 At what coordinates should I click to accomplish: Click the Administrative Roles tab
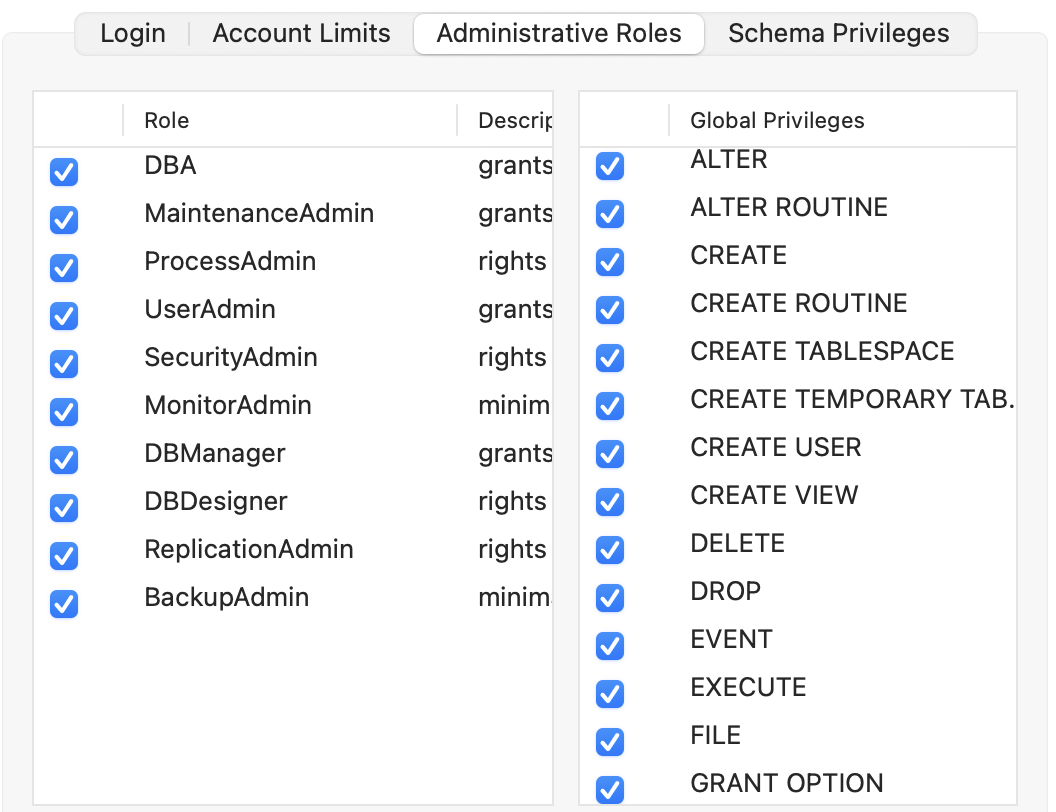pos(559,33)
